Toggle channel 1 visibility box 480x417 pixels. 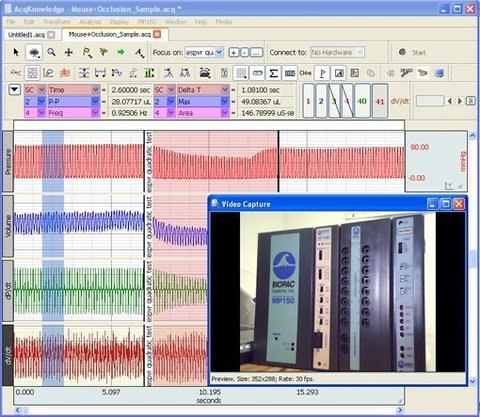tap(308, 101)
